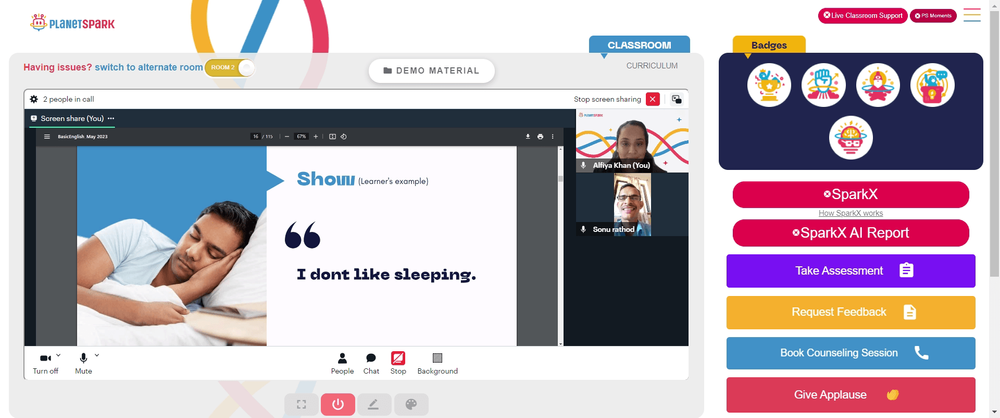This screenshot has width=1000, height=418.
Task: Toggle the ROOM 2 switch
Action: tap(230, 67)
